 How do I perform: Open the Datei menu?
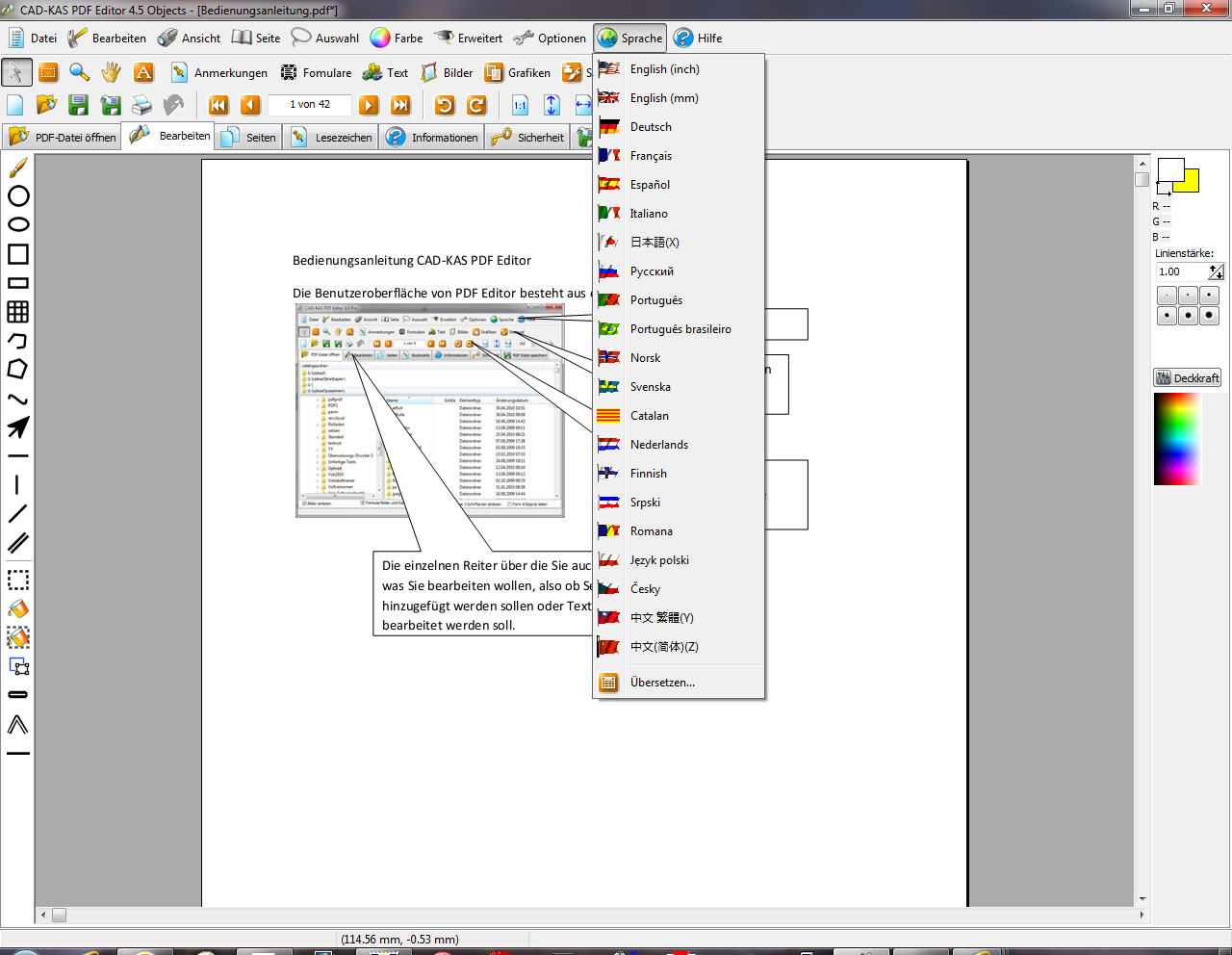point(33,39)
